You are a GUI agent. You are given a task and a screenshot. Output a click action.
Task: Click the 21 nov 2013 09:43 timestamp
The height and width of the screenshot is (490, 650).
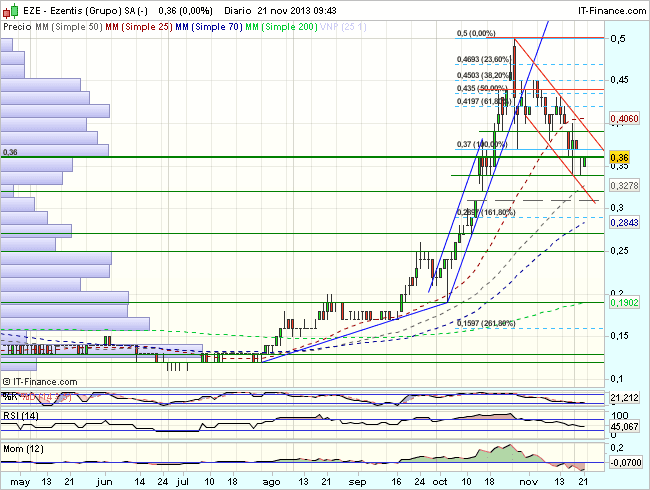297,10
